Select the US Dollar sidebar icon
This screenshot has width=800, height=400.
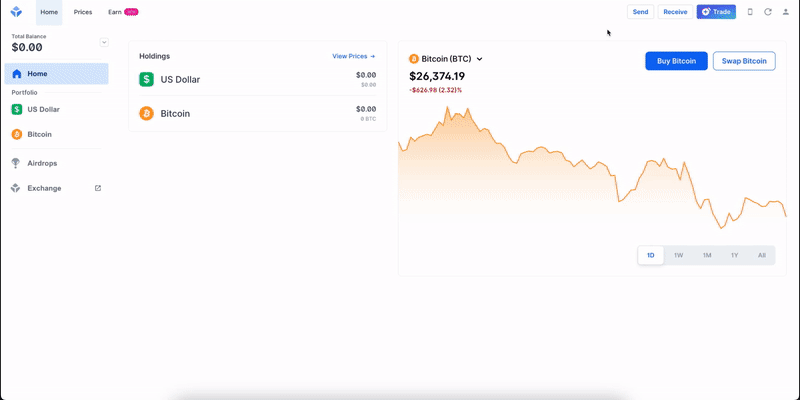click(17, 109)
